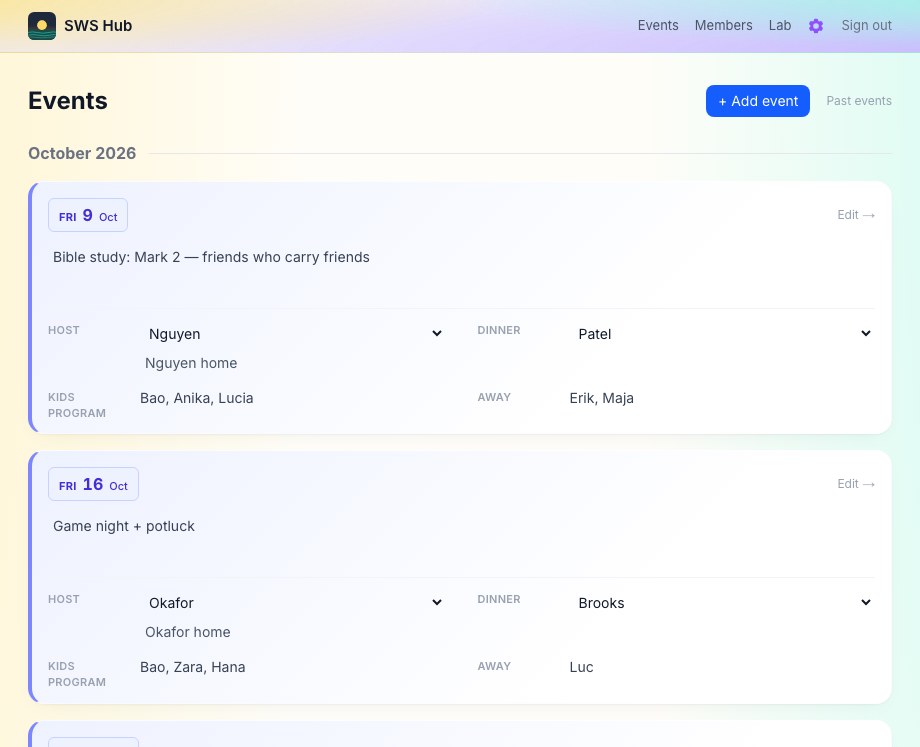The height and width of the screenshot is (747, 920).
Task: Click kids program names Bao, Zara, Hana
Action: click(192, 667)
